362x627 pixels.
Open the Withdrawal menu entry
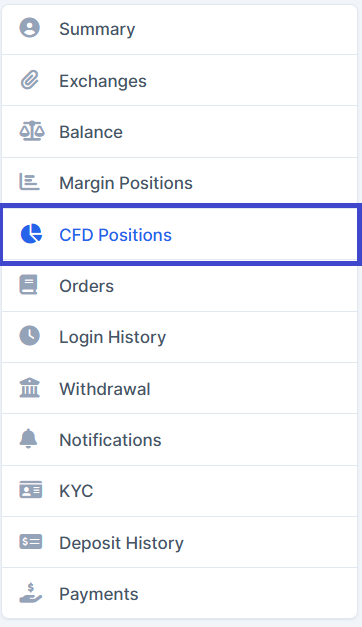[x=179, y=388]
